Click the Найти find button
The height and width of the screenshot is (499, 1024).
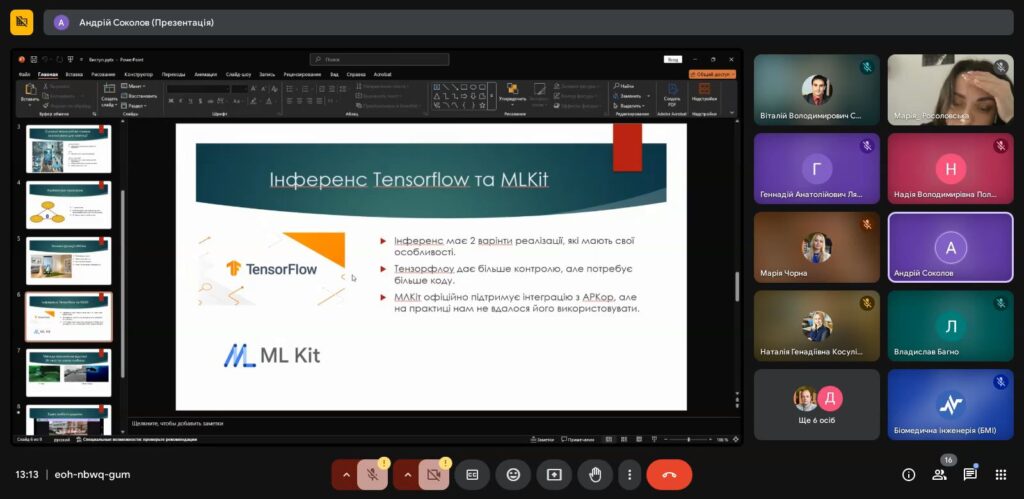624,86
